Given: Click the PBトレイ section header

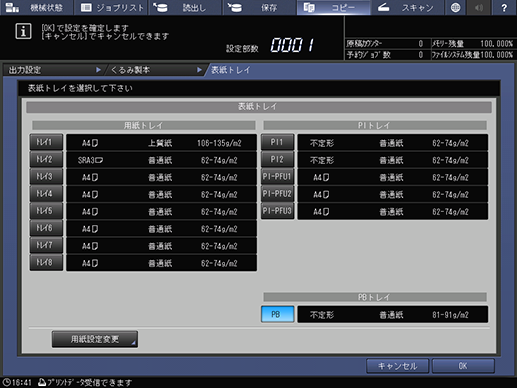Looking at the screenshot, I should pos(375,297).
